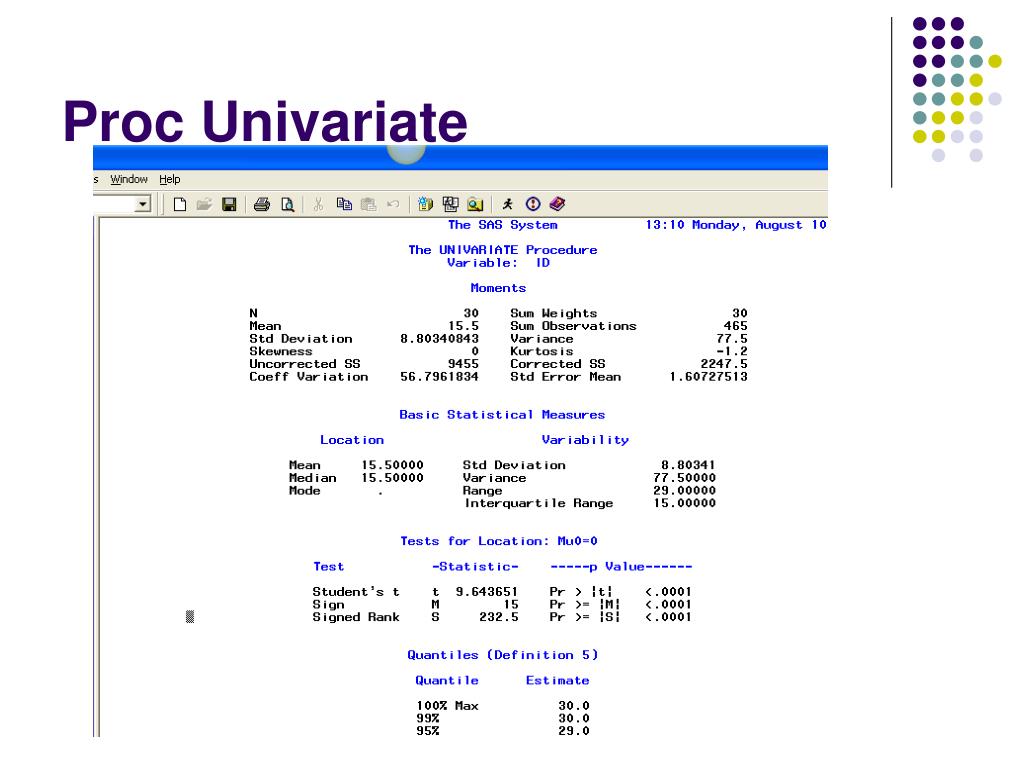This screenshot has height=768, width=1024.
Task: Open the Window menu
Action: point(129,179)
